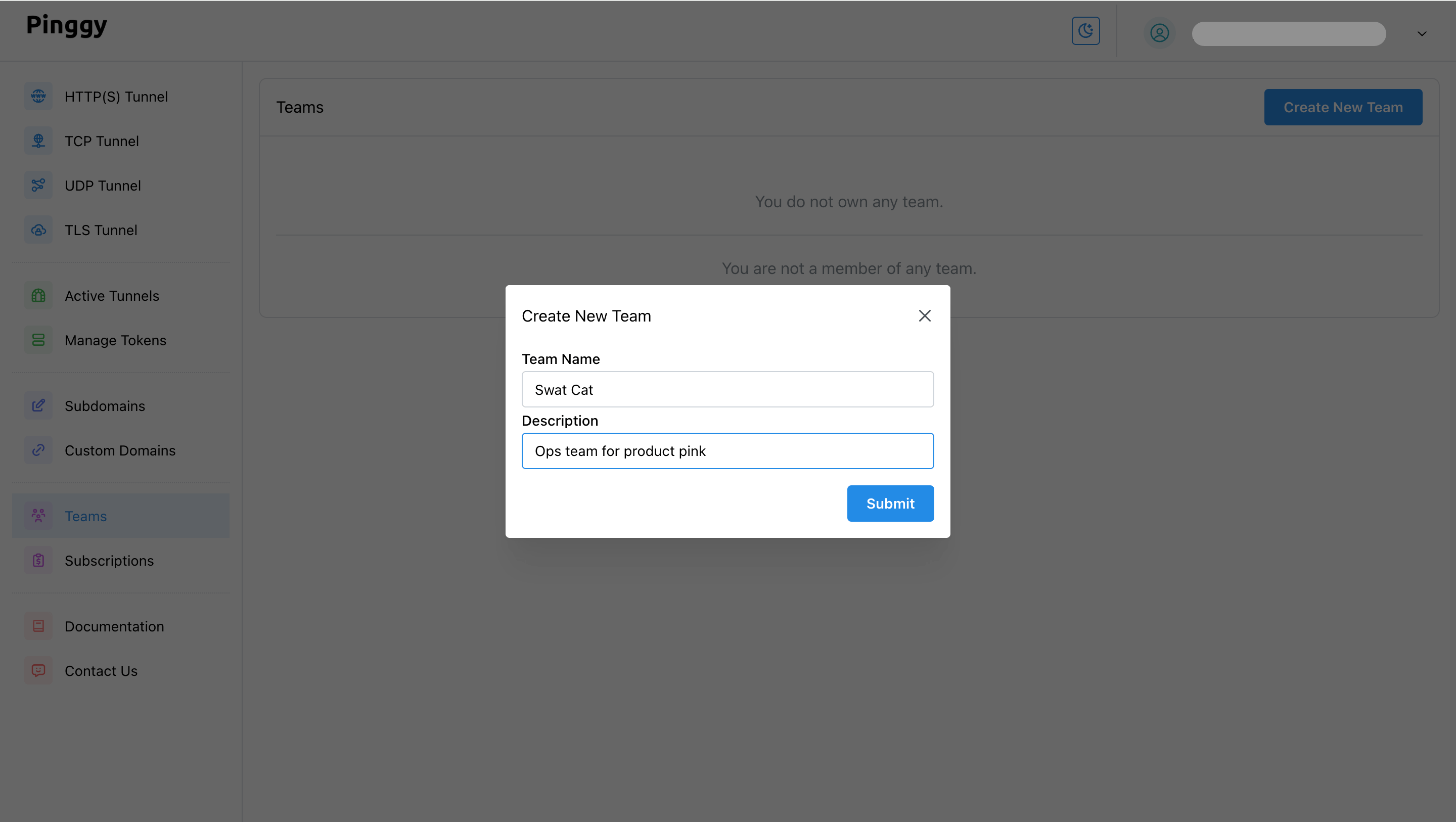Open the Contact Us link
Viewport: 1456px width, 822px height.
pyautogui.click(x=121, y=671)
